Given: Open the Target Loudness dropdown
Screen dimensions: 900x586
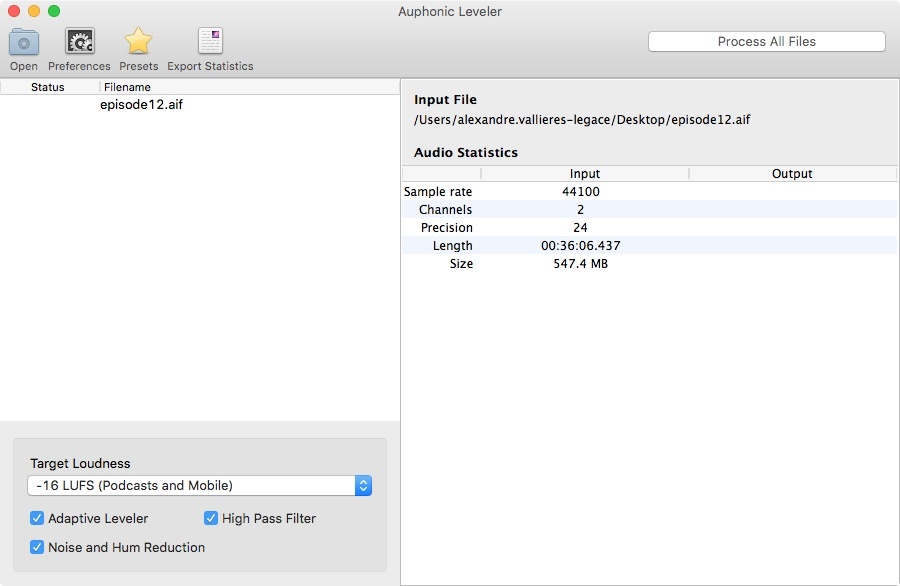Looking at the screenshot, I should tap(200, 486).
